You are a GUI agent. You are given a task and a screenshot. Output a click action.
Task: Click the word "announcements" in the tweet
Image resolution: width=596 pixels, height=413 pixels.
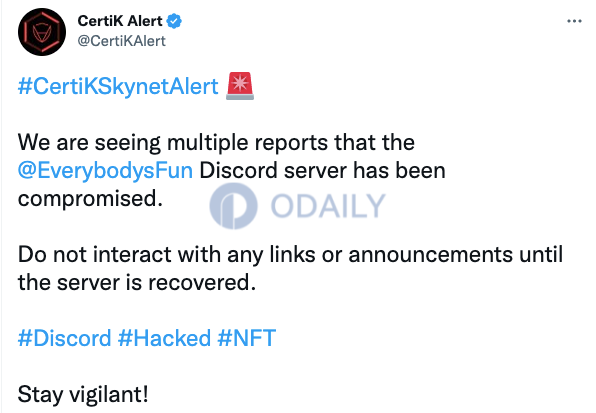pyautogui.click(x=430, y=254)
